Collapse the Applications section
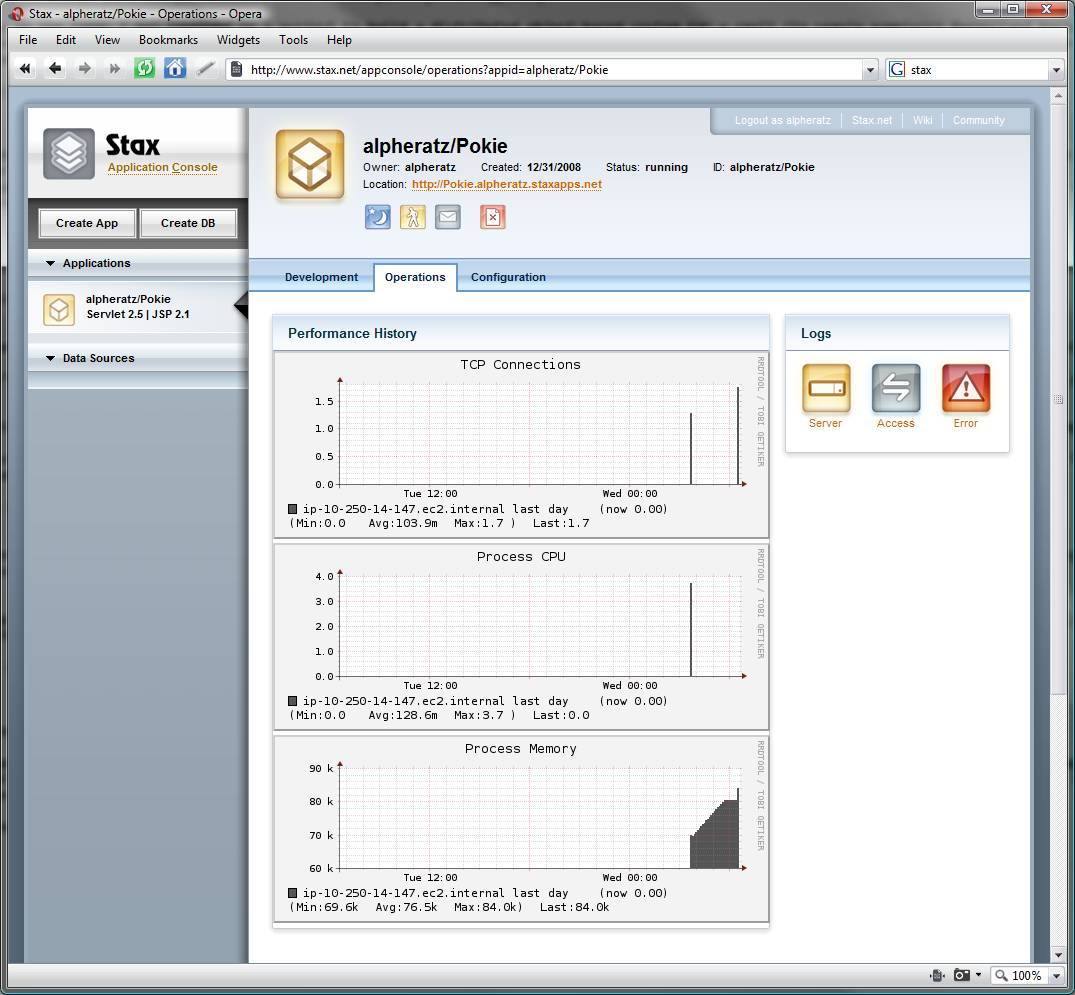Screen dimensions: 1075x995 [x=50, y=263]
